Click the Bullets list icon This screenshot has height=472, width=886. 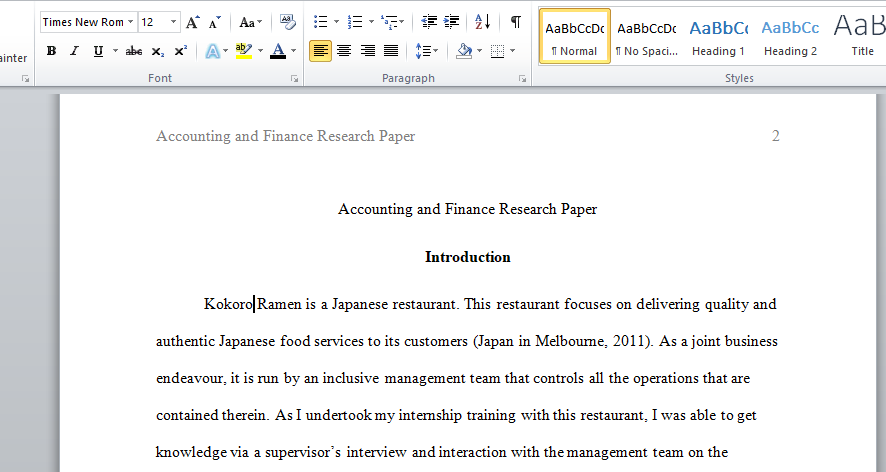[x=320, y=22]
